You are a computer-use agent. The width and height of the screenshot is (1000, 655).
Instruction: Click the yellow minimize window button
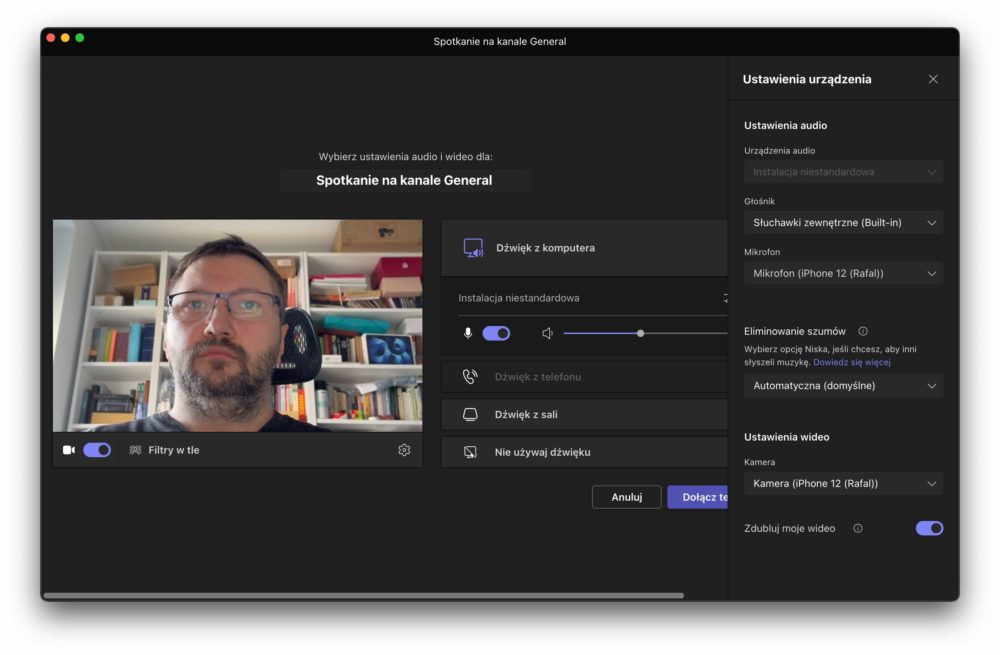pos(65,38)
